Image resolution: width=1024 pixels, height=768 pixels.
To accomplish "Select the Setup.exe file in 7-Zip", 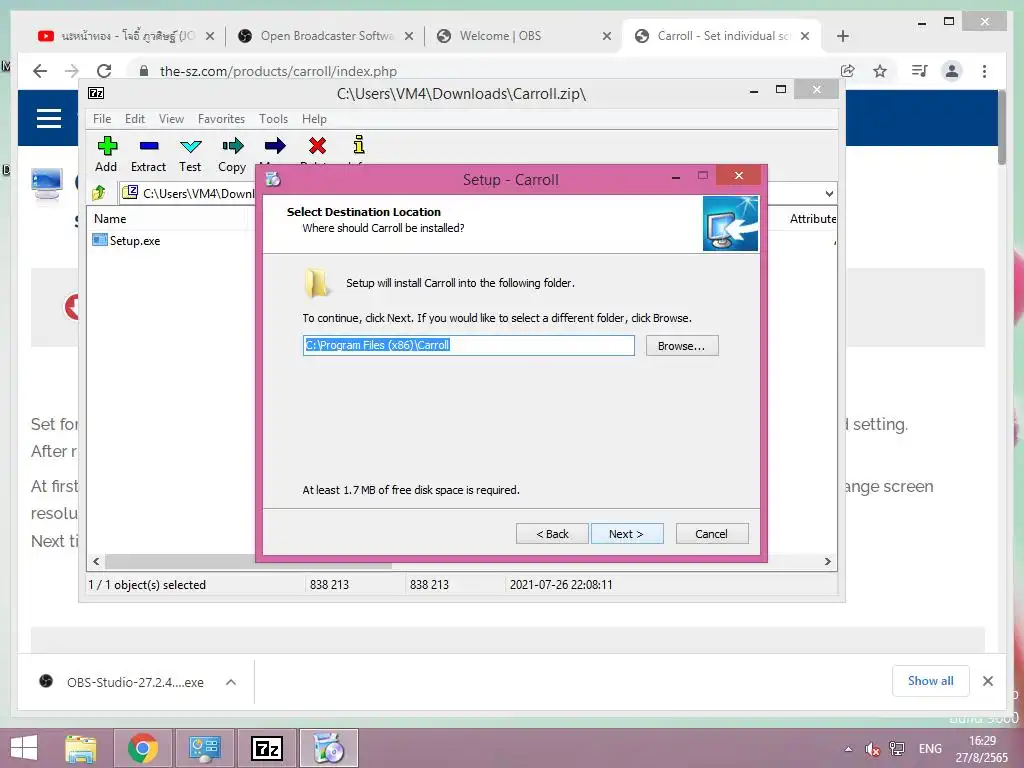I will tap(127, 240).
